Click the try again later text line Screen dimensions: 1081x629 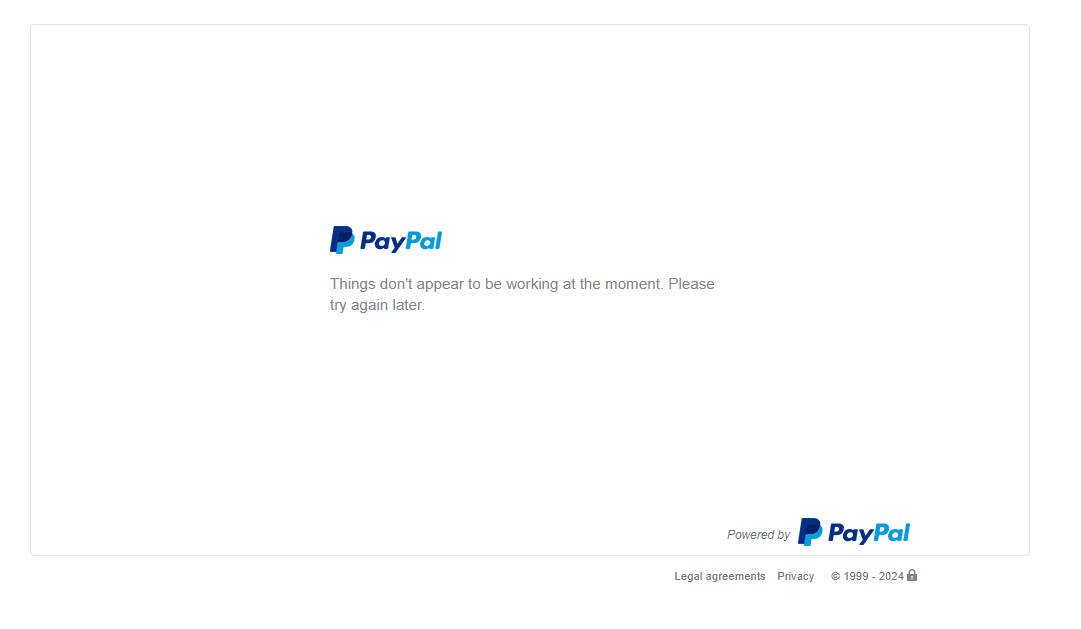pyautogui.click(x=377, y=305)
